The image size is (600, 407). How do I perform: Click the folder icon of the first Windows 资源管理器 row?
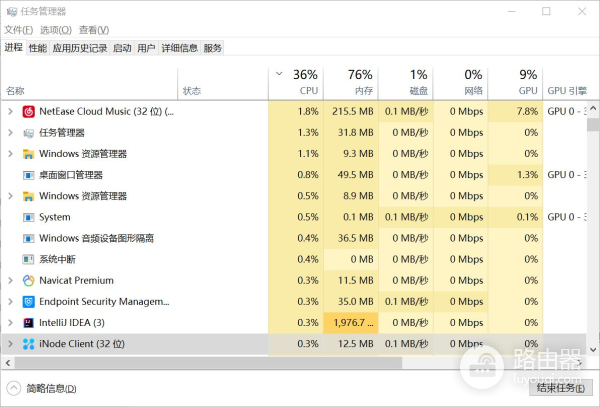point(28,154)
